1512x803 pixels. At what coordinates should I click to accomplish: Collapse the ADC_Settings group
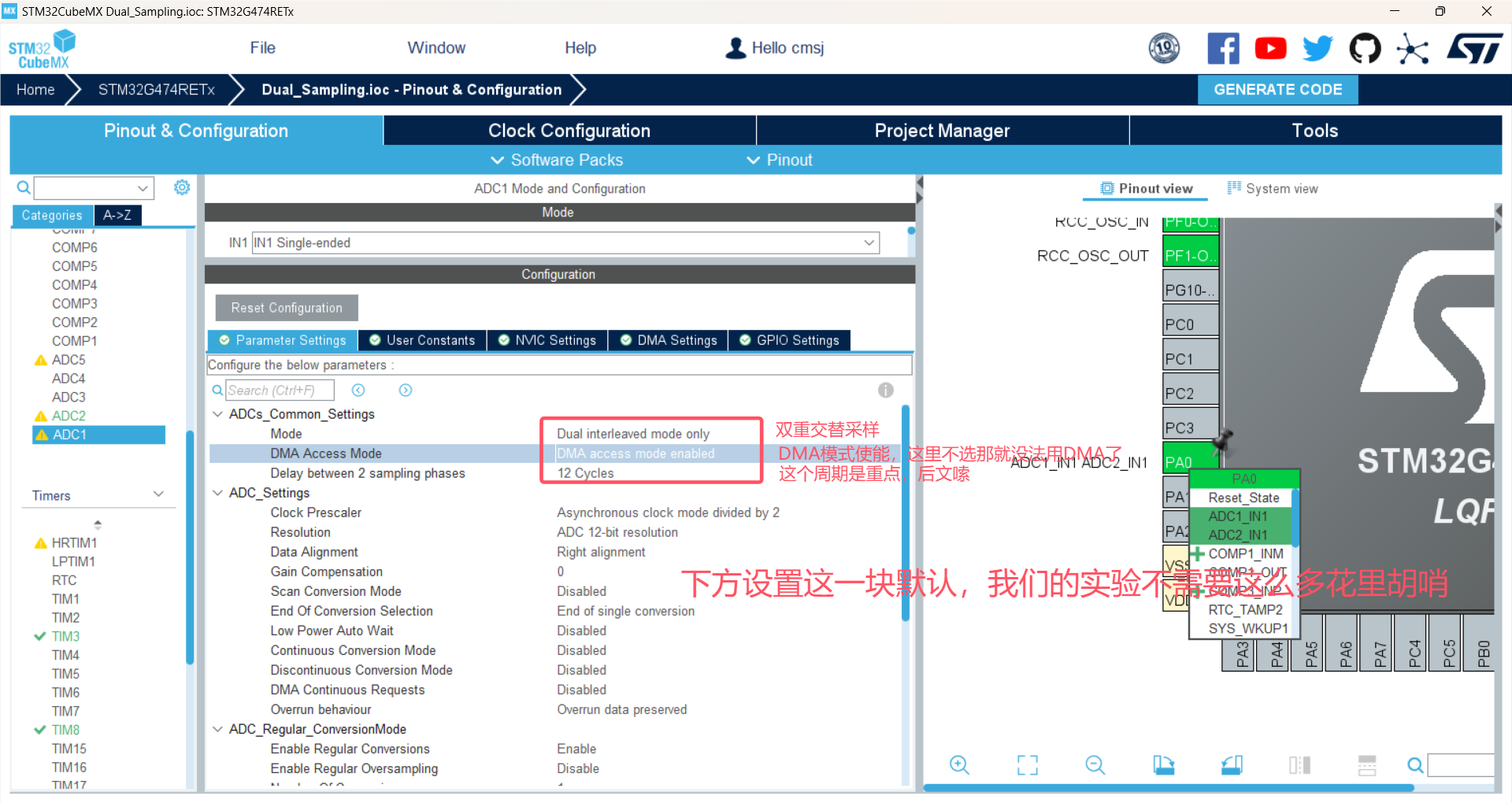coord(218,493)
